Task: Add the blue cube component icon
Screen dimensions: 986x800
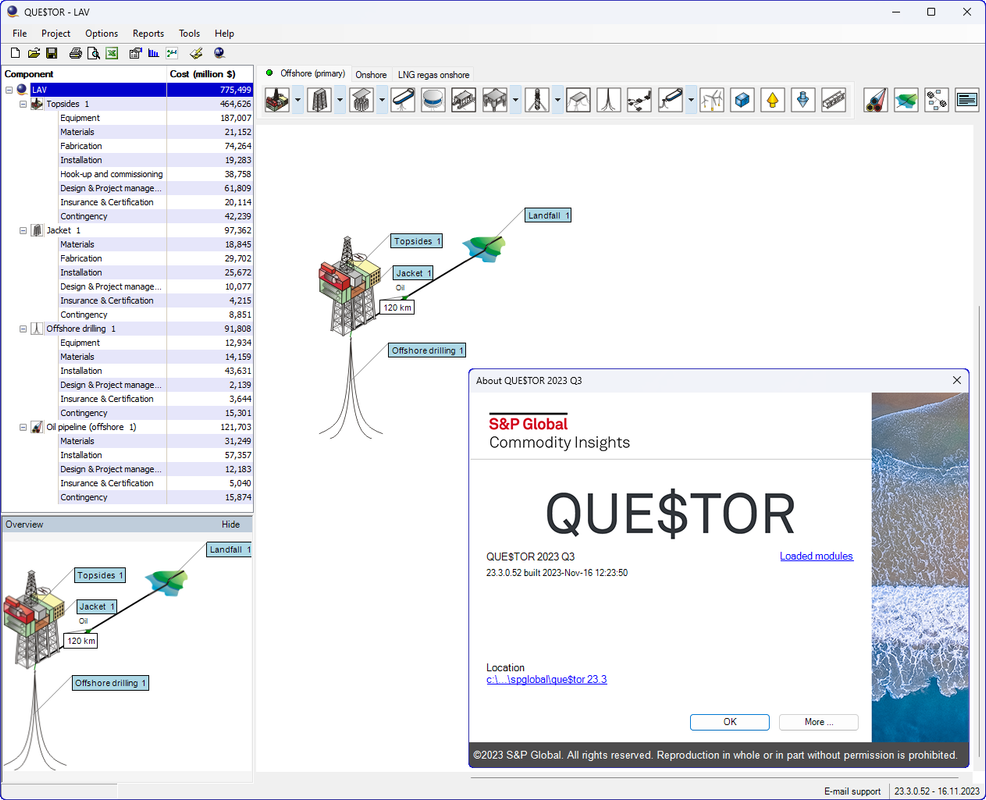Action: [x=742, y=100]
